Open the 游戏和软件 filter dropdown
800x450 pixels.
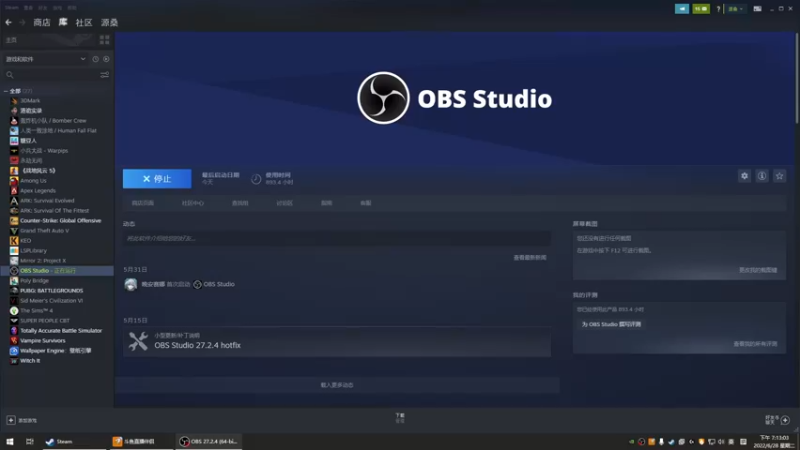click(45, 59)
